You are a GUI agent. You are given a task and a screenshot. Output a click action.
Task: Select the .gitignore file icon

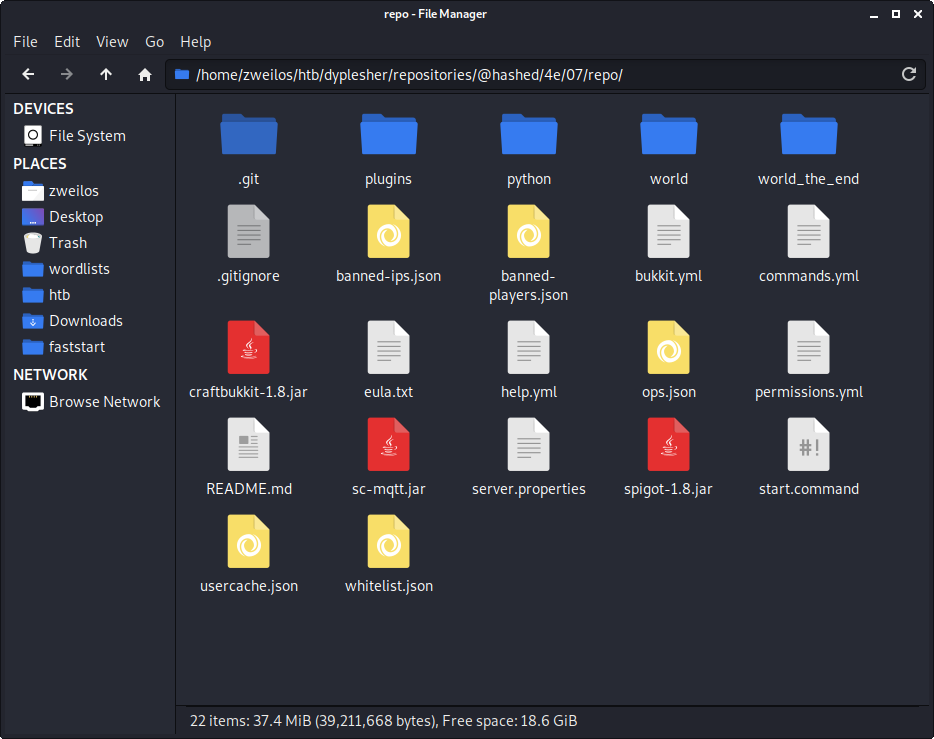coord(249,232)
